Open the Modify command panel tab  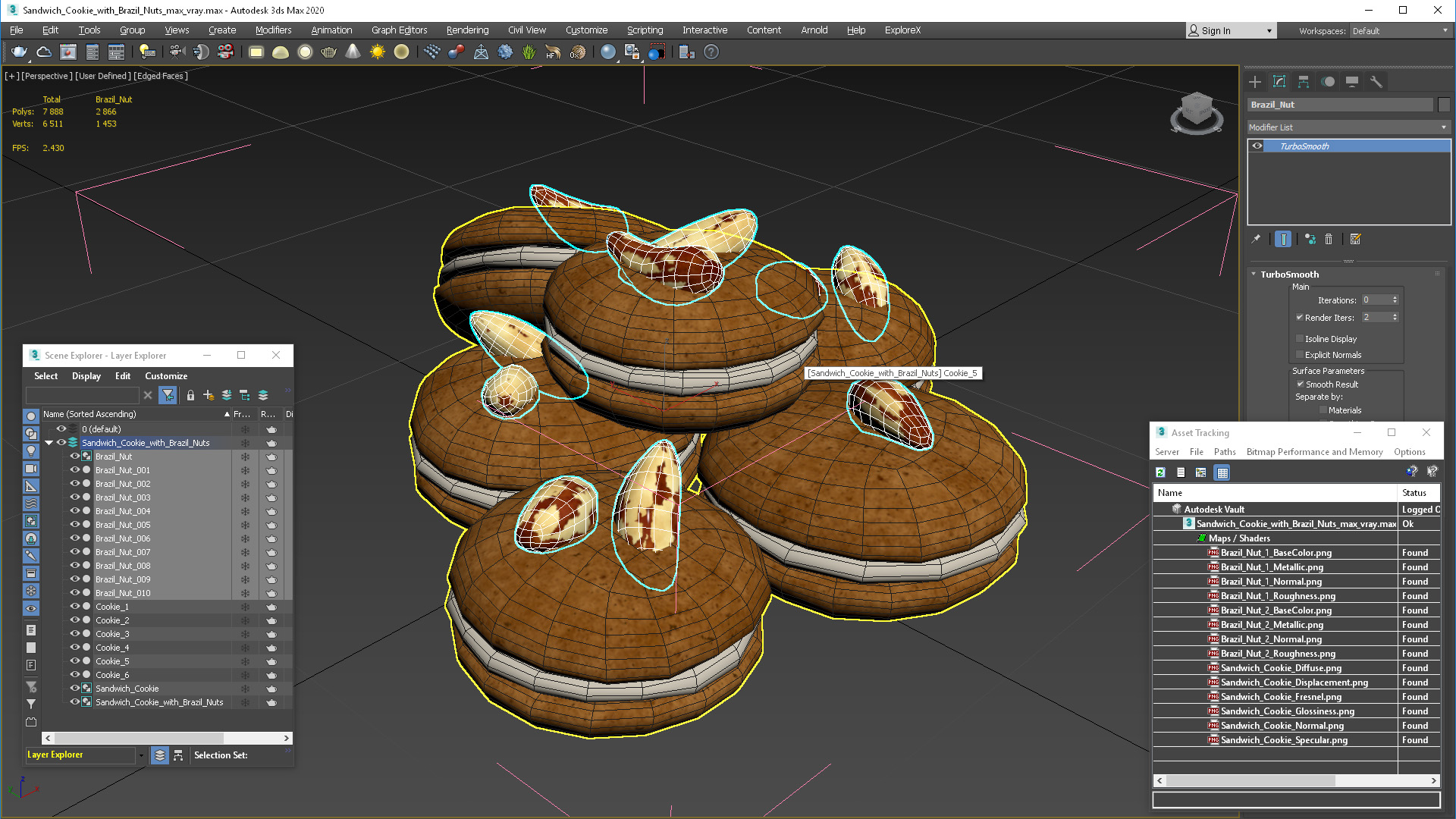1279,82
